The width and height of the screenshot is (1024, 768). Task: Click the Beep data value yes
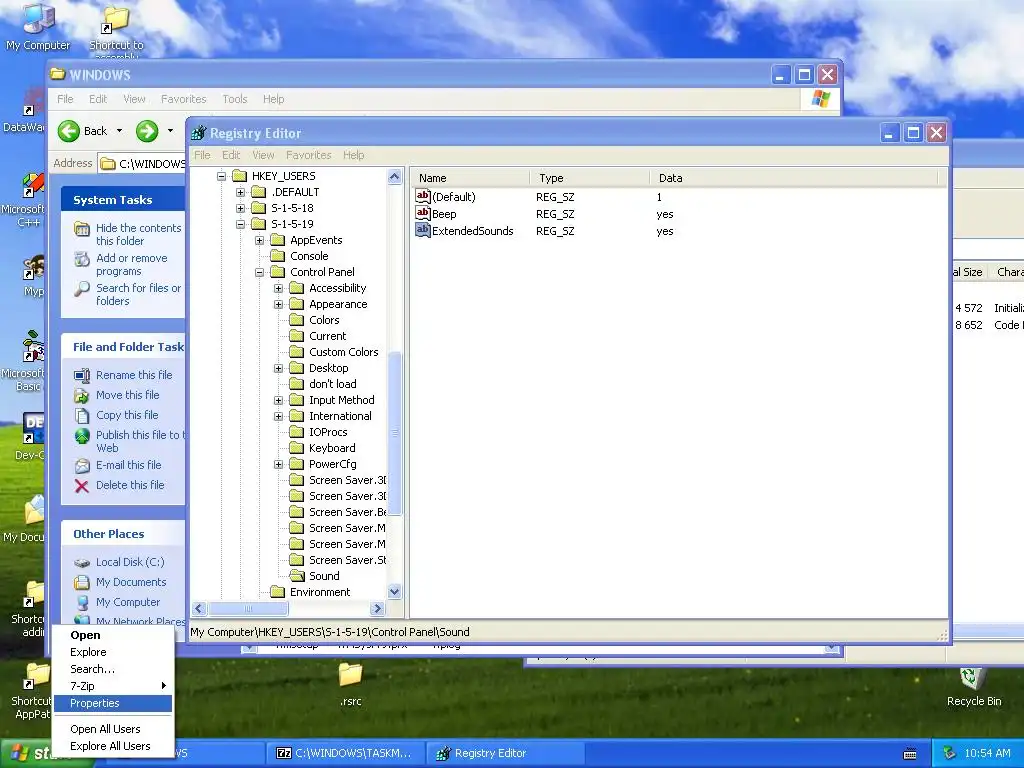(x=665, y=214)
